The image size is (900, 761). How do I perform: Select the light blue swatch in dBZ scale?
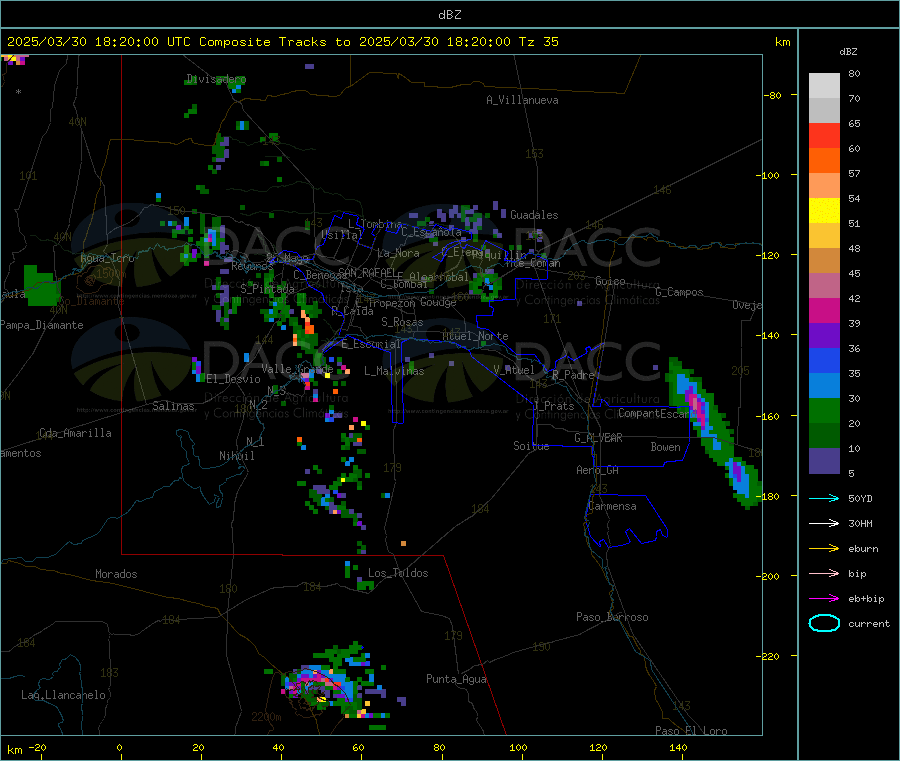pyautogui.click(x=824, y=386)
